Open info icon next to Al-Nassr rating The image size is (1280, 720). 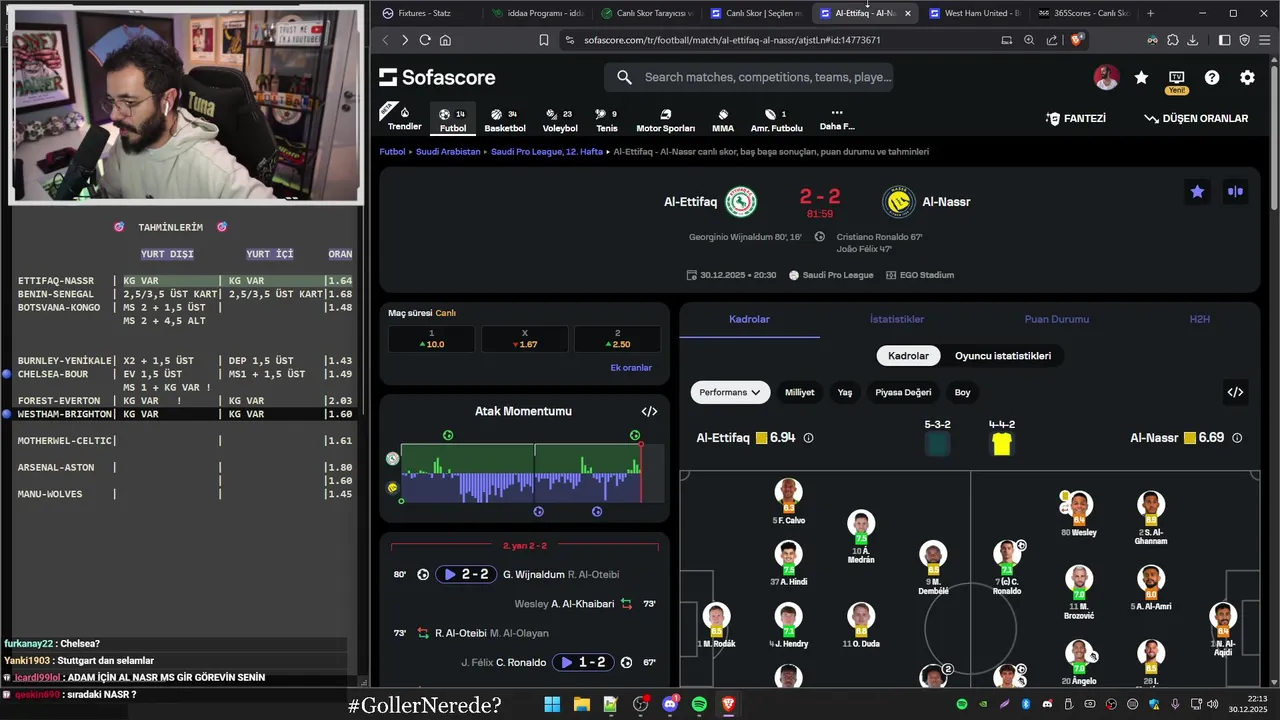(1237, 438)
